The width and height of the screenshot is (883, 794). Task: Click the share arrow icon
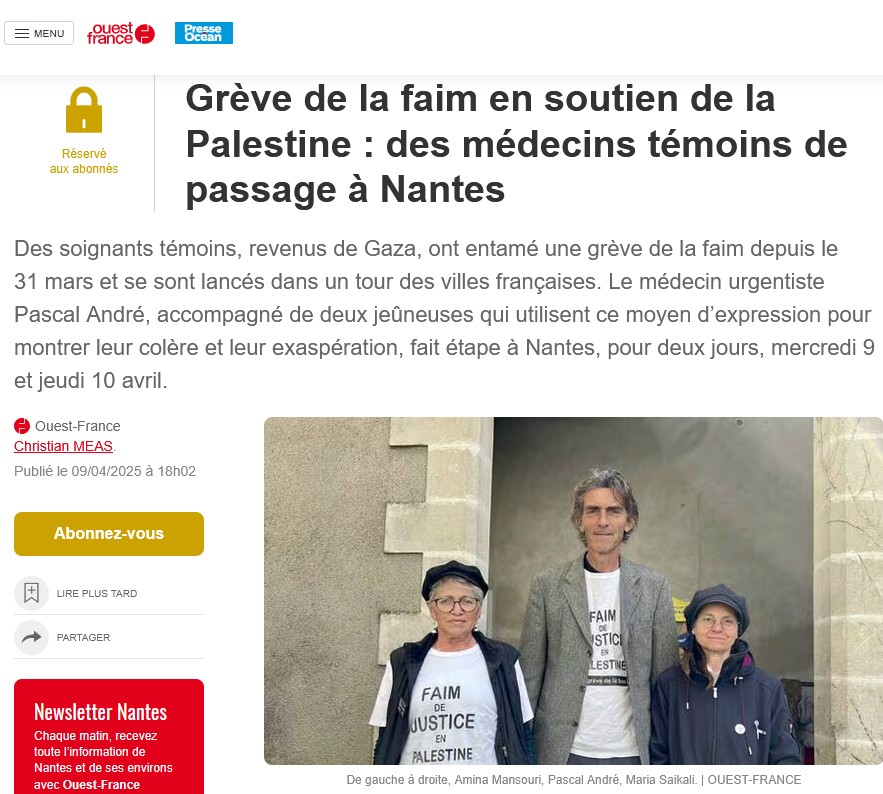[x=32, y=637]
